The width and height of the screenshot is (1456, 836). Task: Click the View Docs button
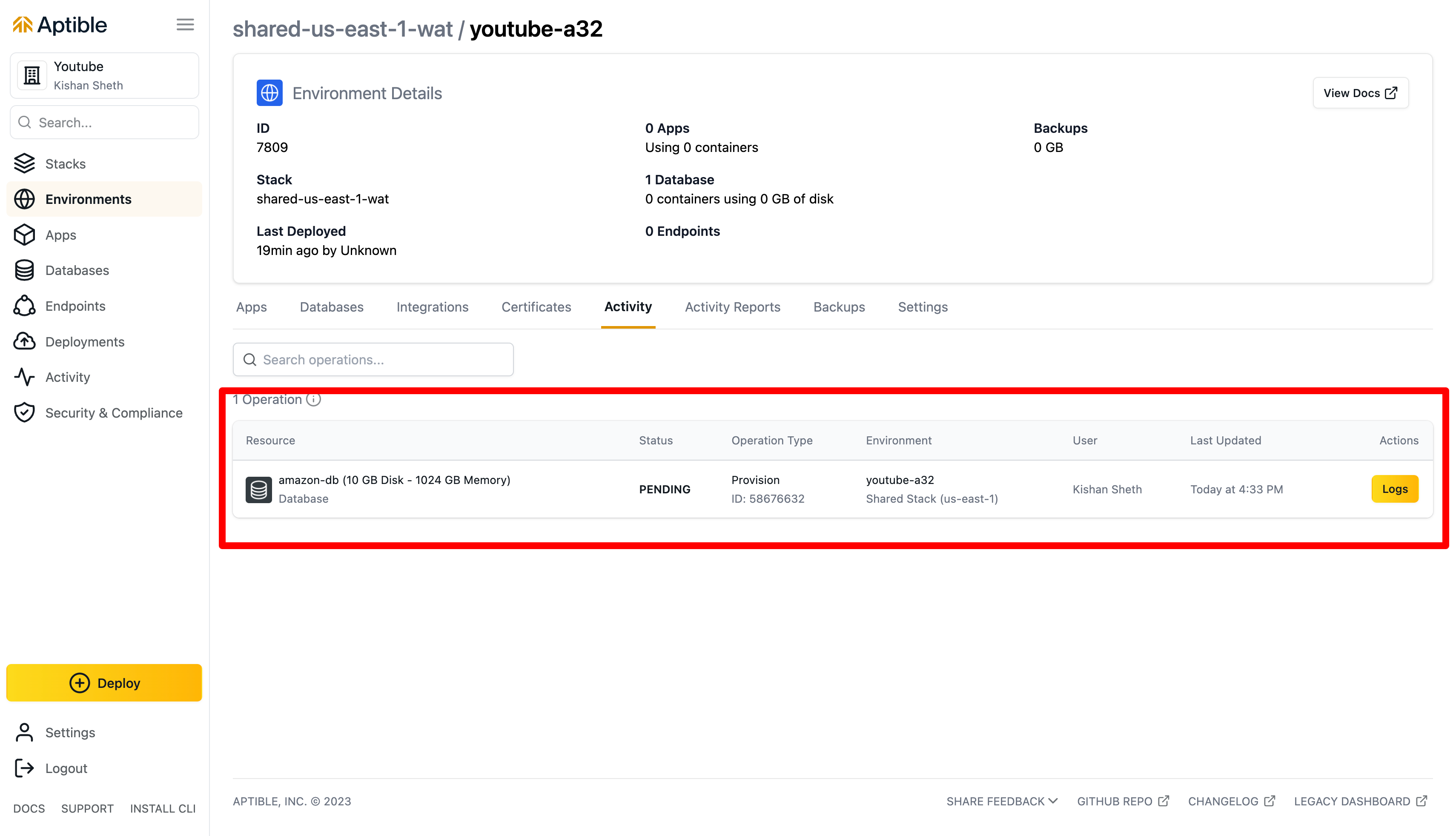point(1360,92)
